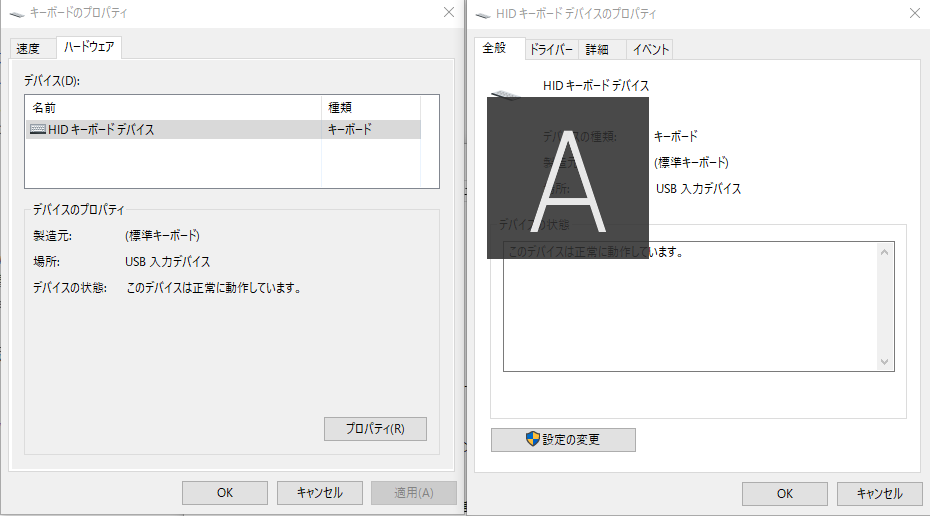Sort devices by 名前 column header
The width and height of the screenshot is (930, 516).
tap(170, 107)
